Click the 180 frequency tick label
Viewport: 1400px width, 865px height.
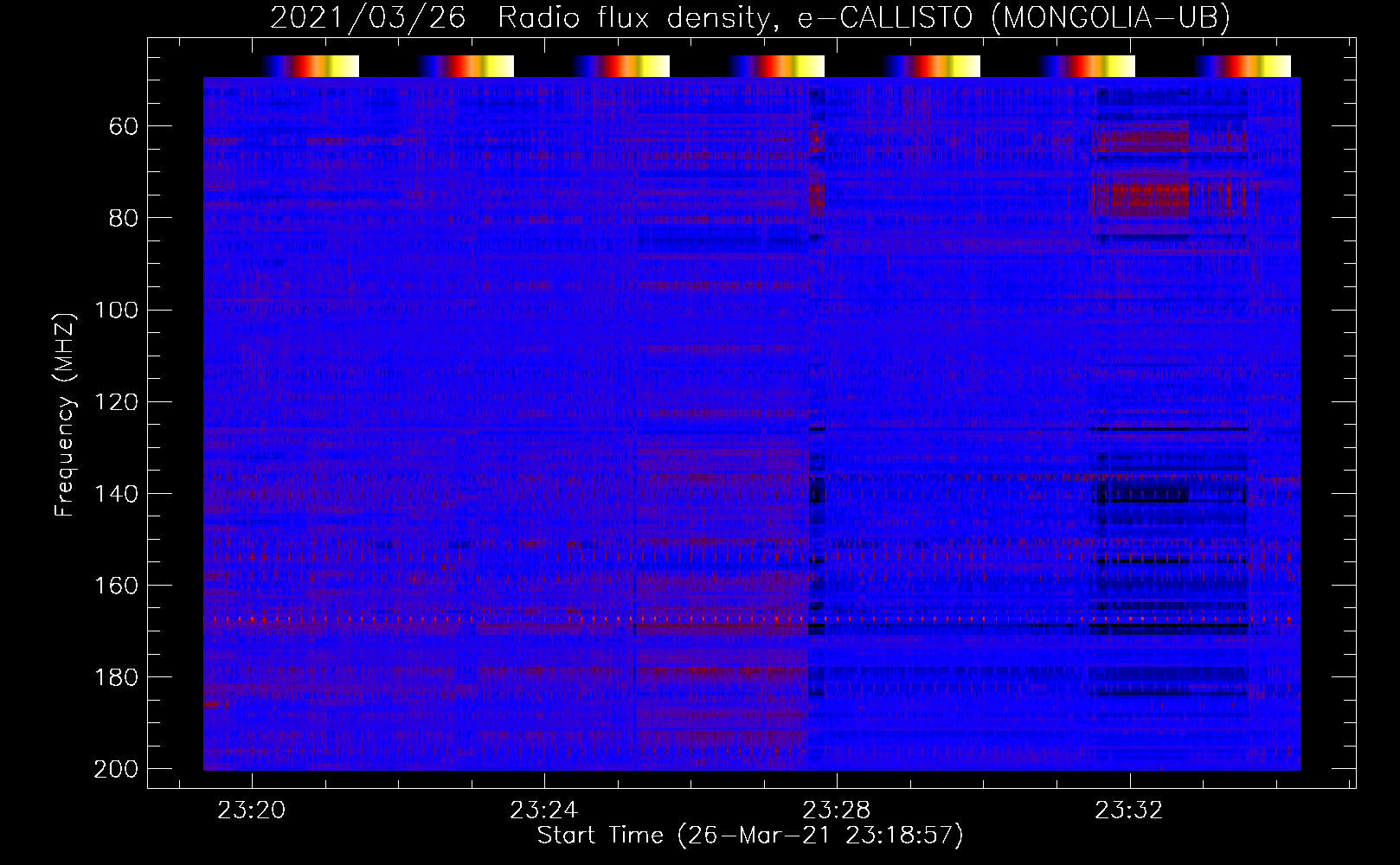[116, 676]
